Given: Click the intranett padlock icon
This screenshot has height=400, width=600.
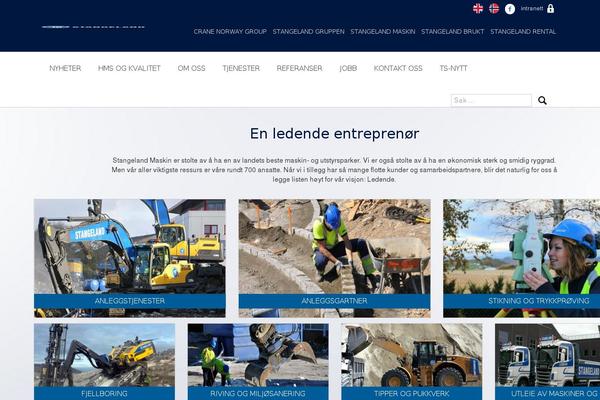Looking at the screenshot, I should (x=550, y=8).
